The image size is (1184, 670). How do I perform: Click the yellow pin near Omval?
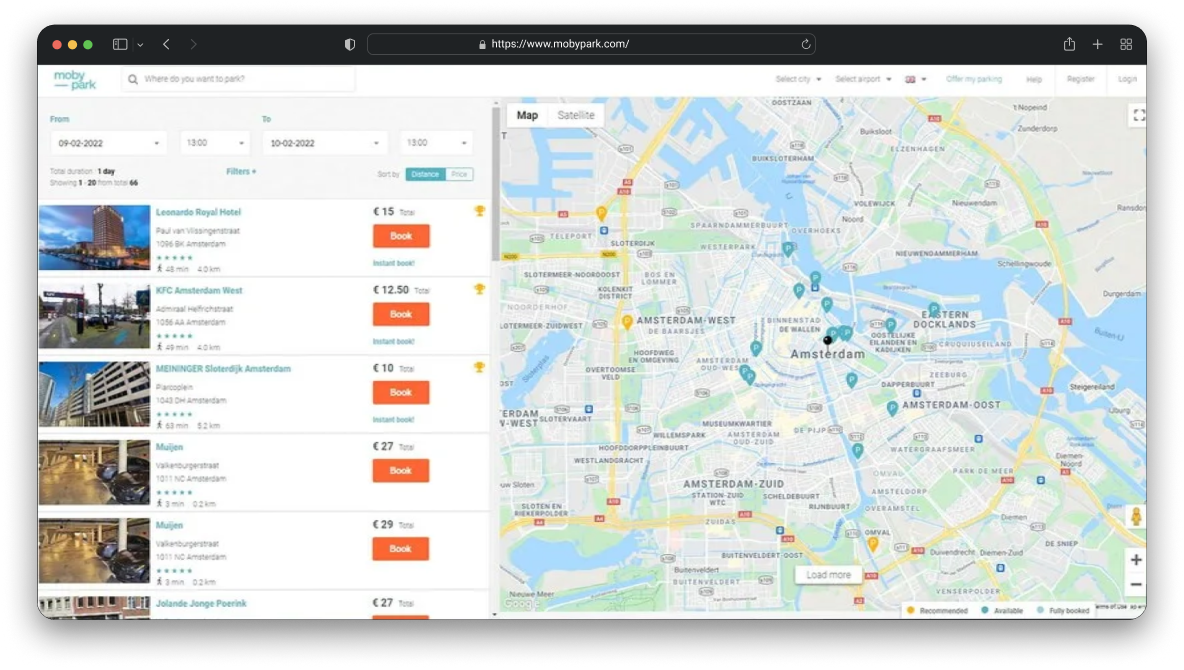[x=873, y=545]
